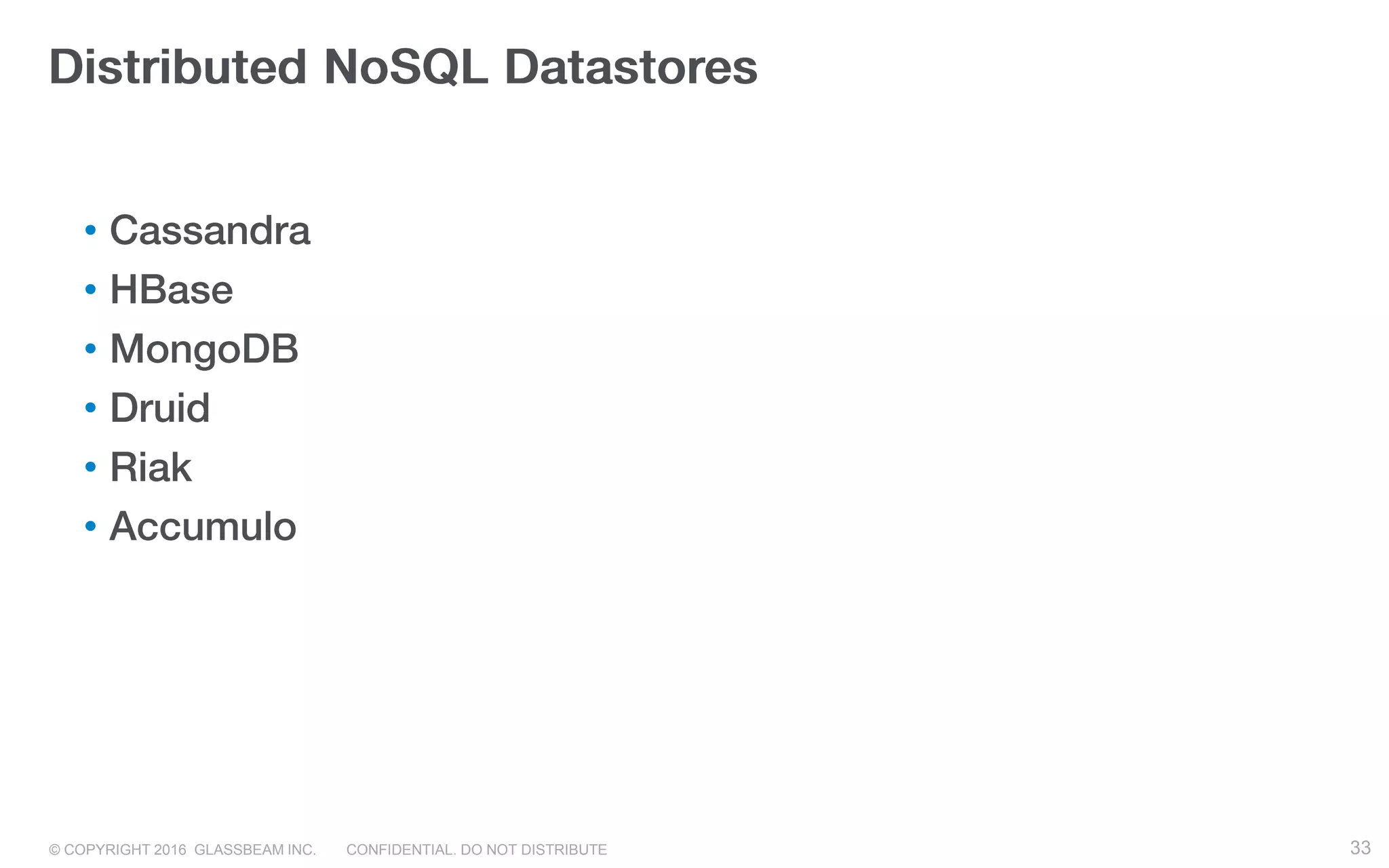The height and width of the screenshot is (868, 1389).
Task: Click the word Datastores in the title
Action: click(x=631, y=68)
